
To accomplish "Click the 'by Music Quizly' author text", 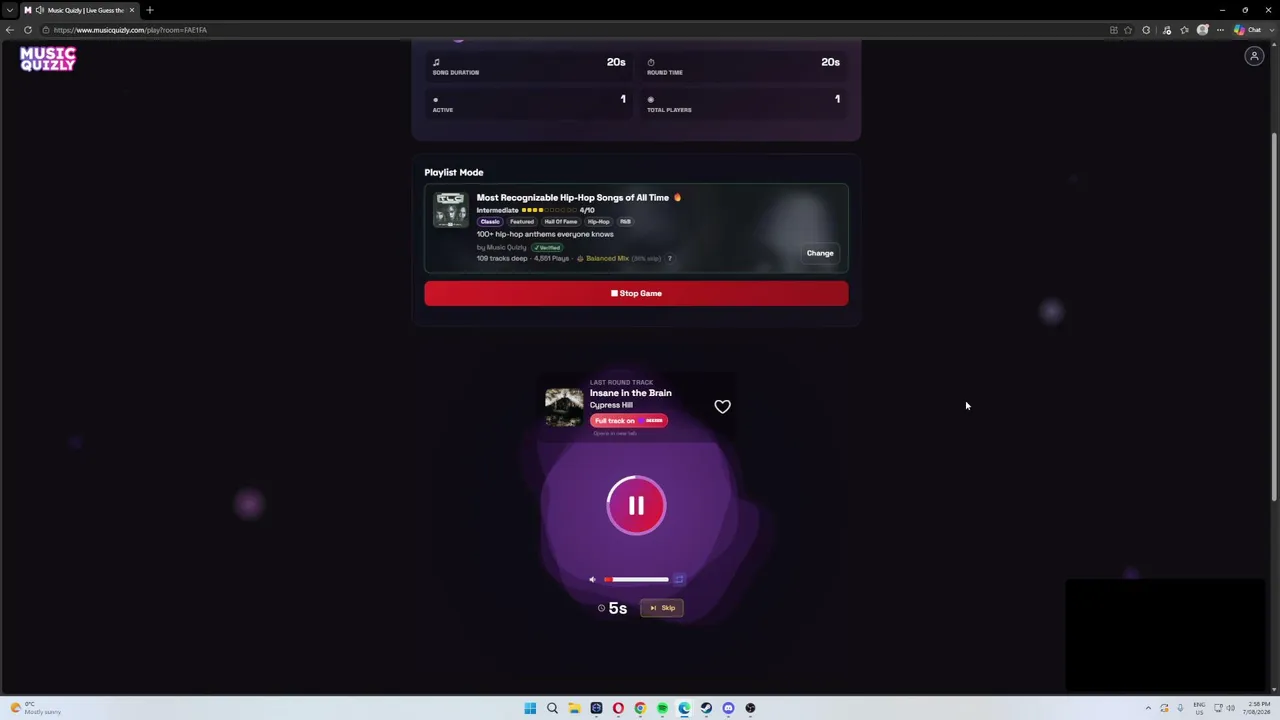I will (x=502, y=247).
